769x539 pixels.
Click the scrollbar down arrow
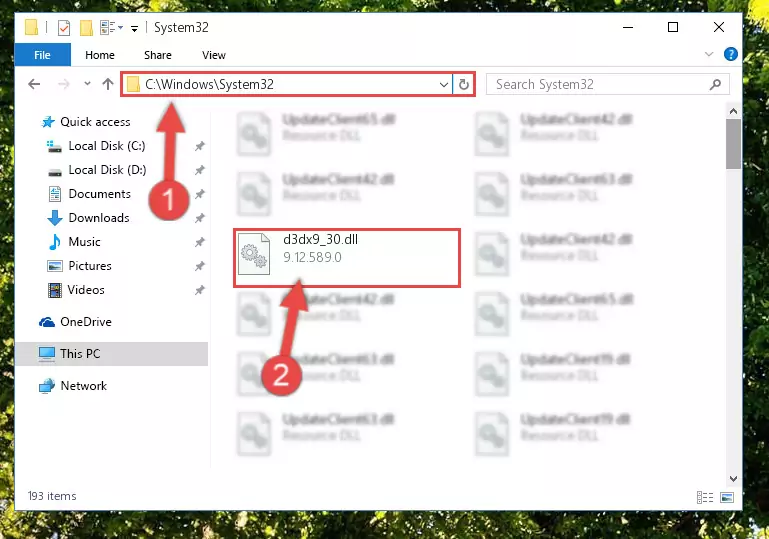pos(733,479)
